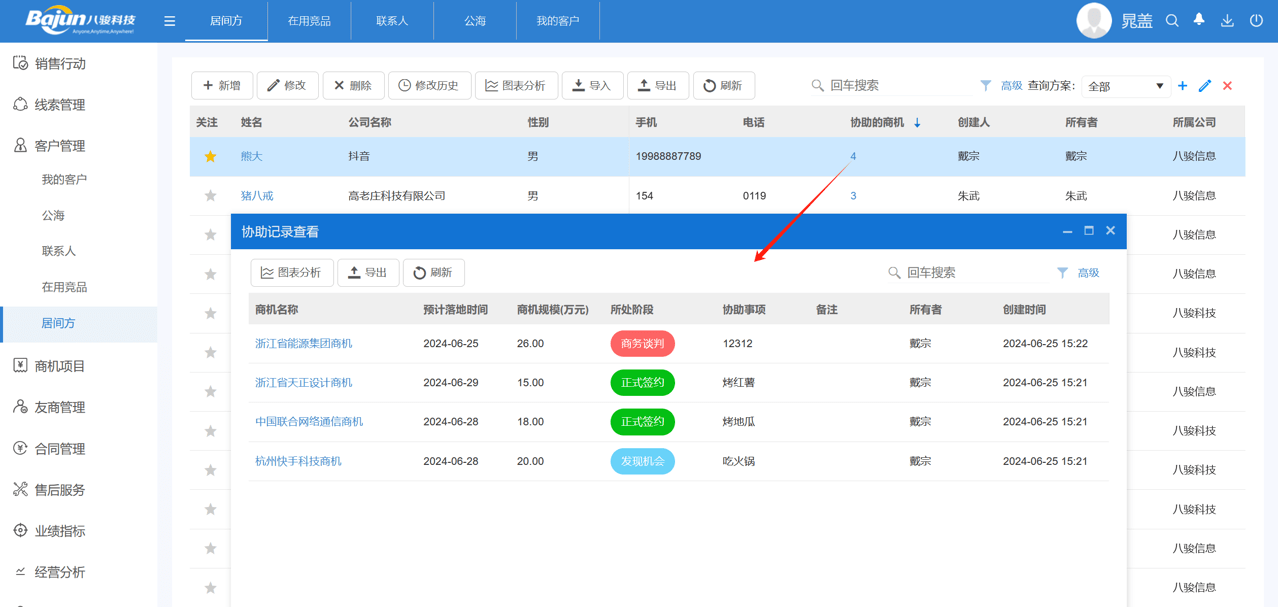The height and width of the screenshot is (607, 1278).
Task: Open 中国联合网络通信商机 link
Action: (309, 422)
